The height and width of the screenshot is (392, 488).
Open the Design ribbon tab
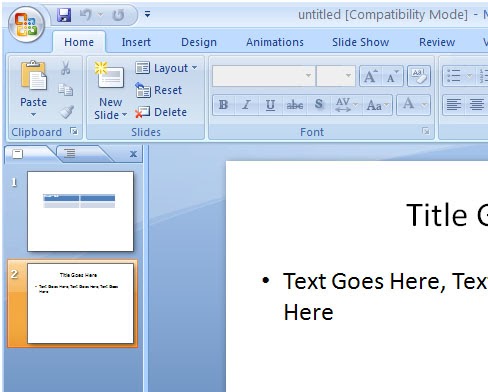tap(199, 42)
